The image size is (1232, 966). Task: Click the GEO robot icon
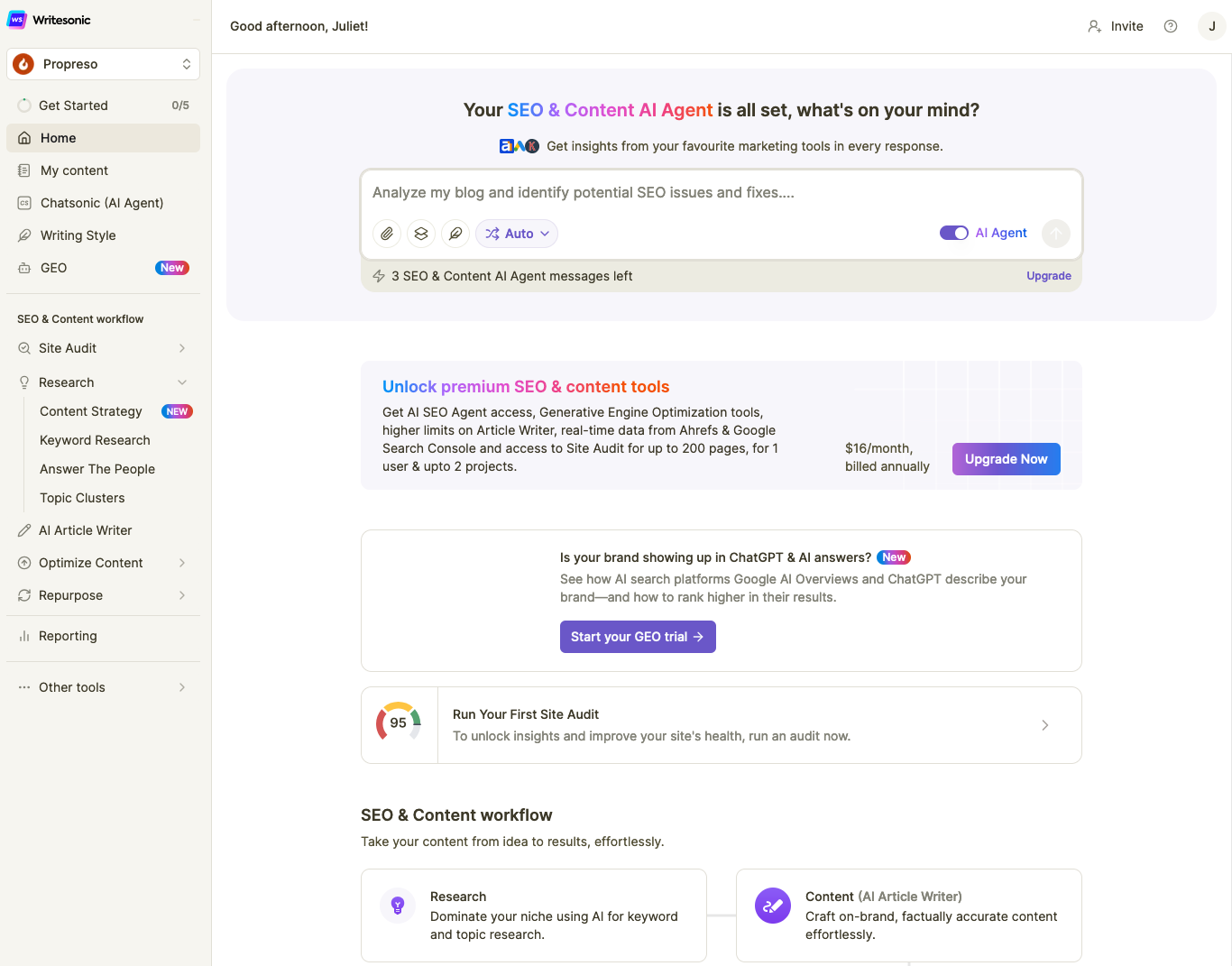(x=24, y=268)
